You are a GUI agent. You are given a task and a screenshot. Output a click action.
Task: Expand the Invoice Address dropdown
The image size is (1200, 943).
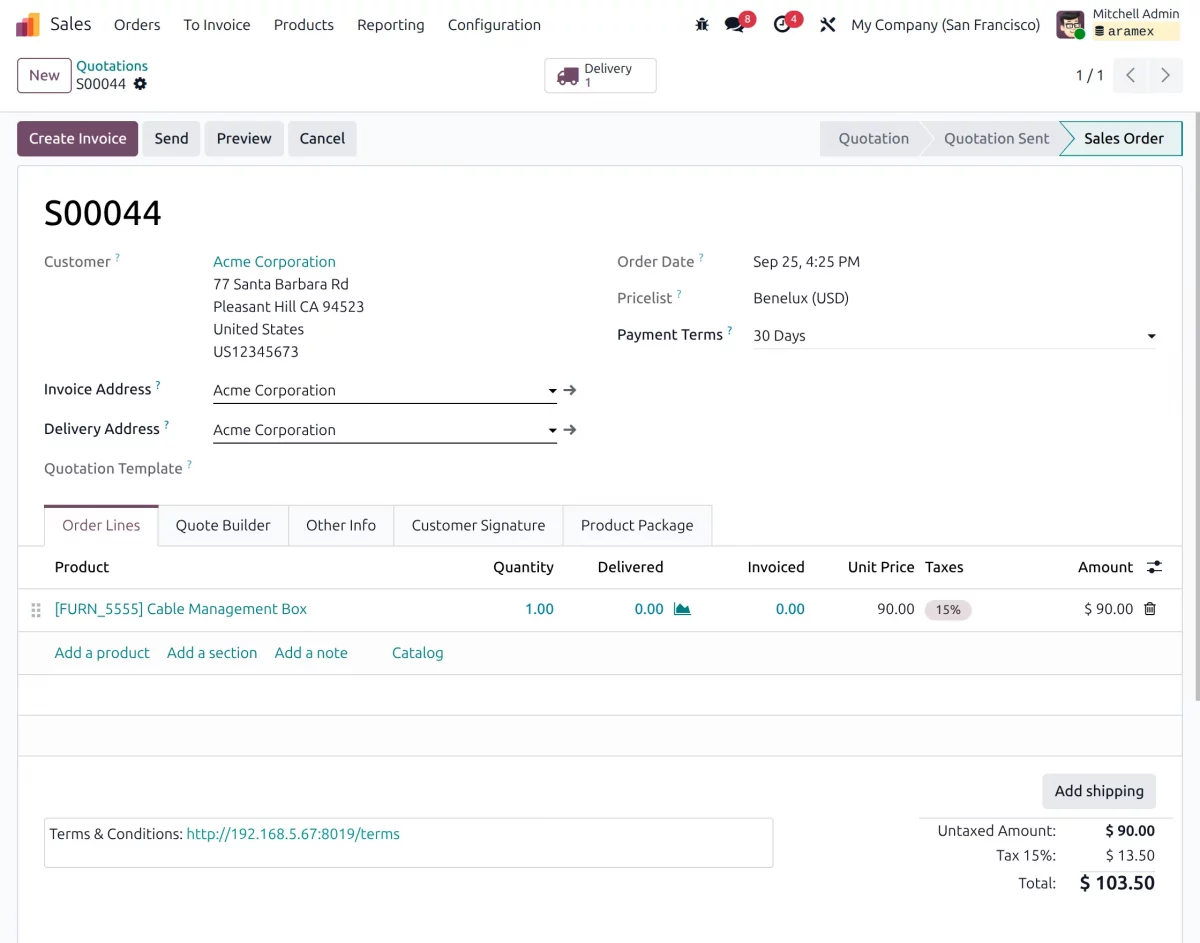pos(552,391)
